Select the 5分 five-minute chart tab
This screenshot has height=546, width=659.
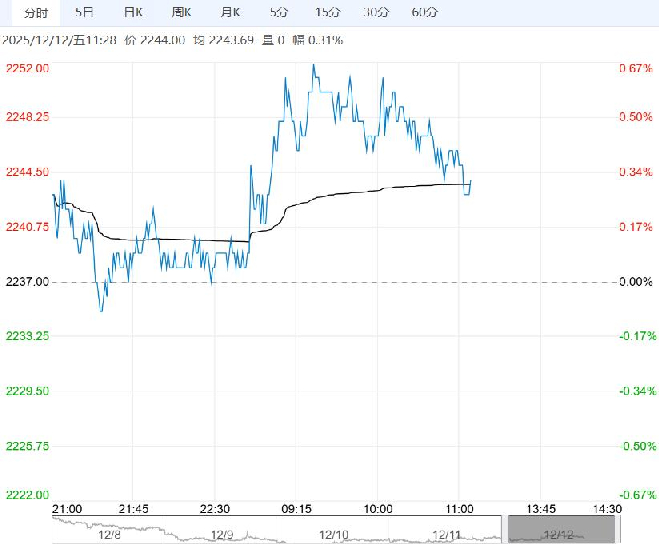pyautogui.click(x=278, y=12)
